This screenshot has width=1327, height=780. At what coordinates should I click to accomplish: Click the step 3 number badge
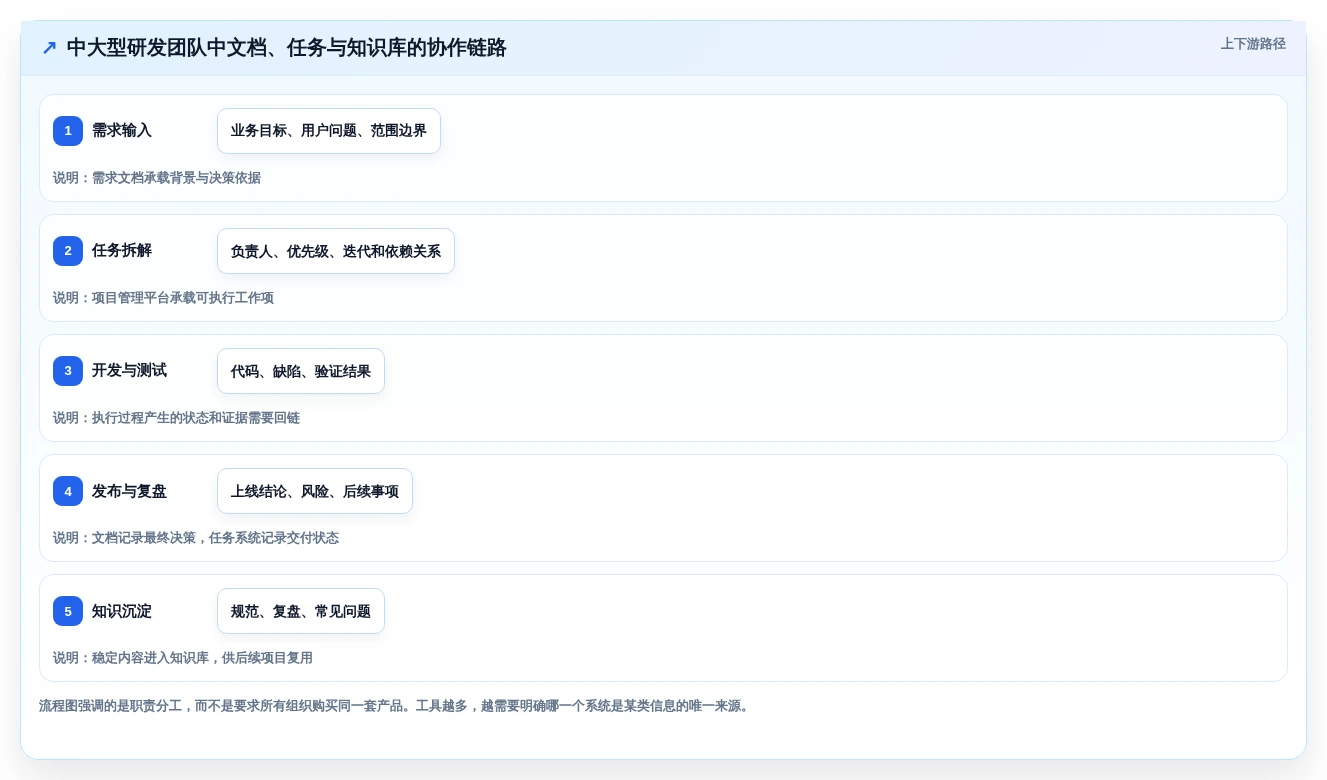(x=68, y=371)
